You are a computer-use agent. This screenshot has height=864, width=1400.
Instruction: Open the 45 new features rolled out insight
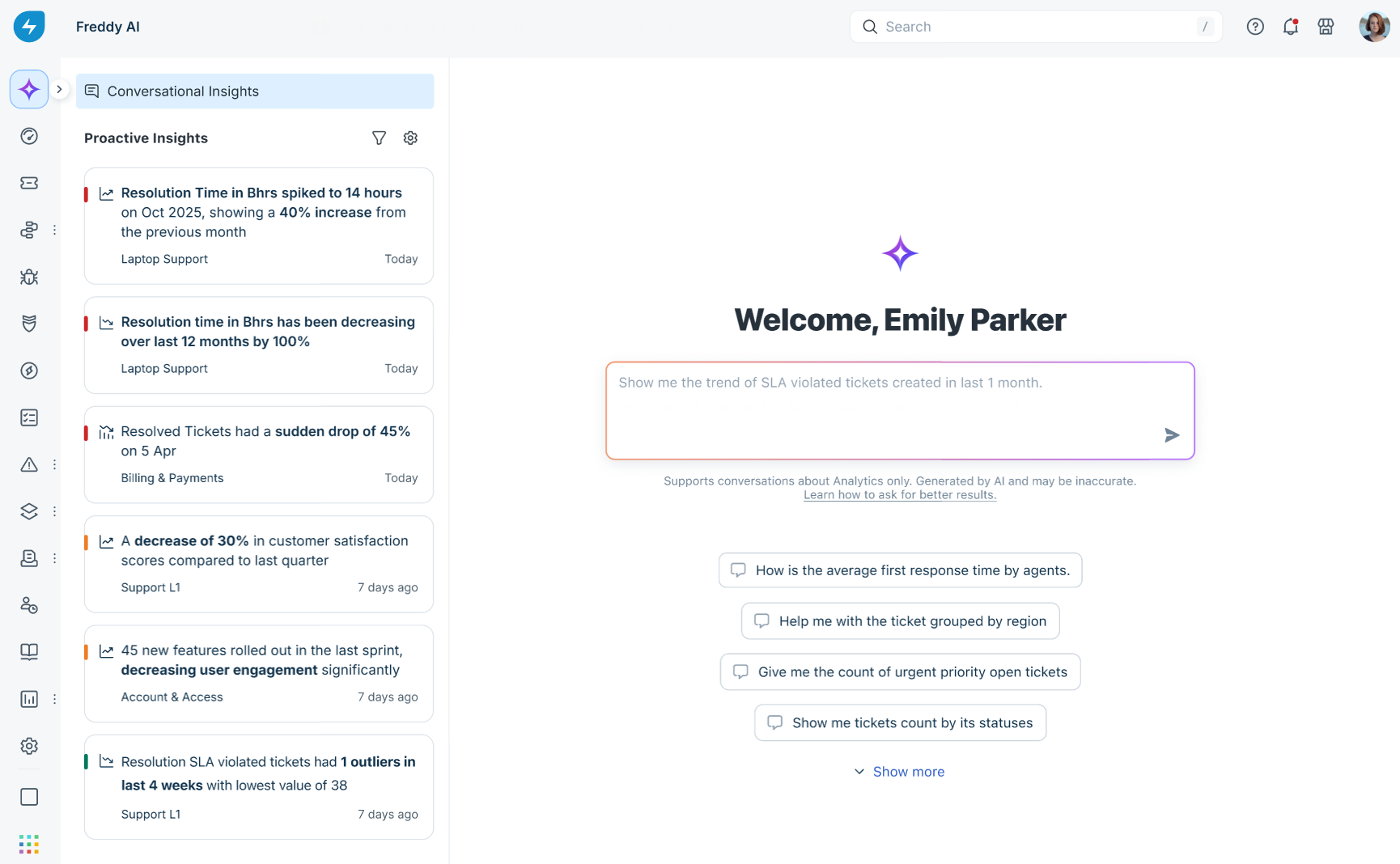(259, 673)
